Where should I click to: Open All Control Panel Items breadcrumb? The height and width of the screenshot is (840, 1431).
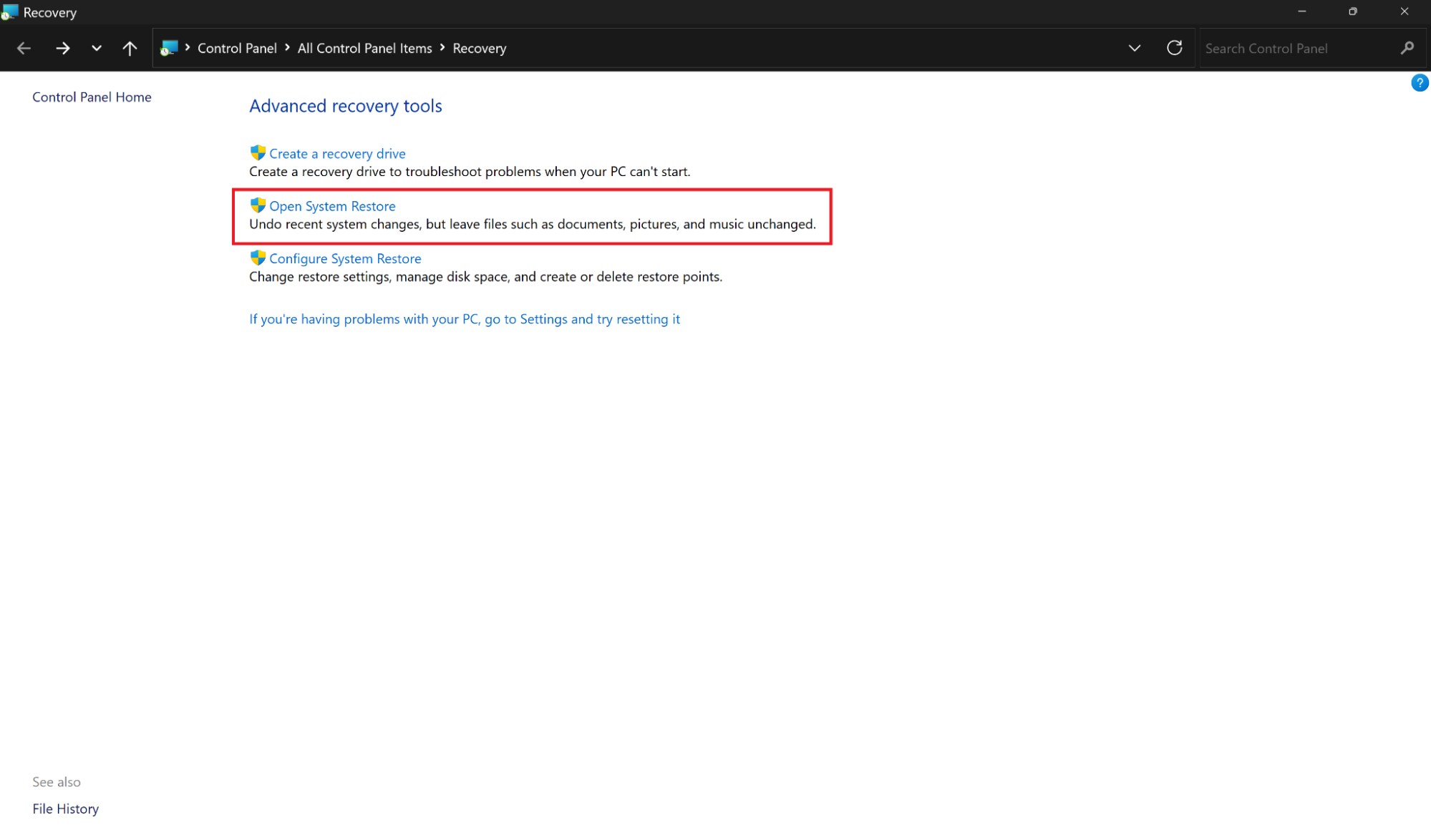[364, 48]
